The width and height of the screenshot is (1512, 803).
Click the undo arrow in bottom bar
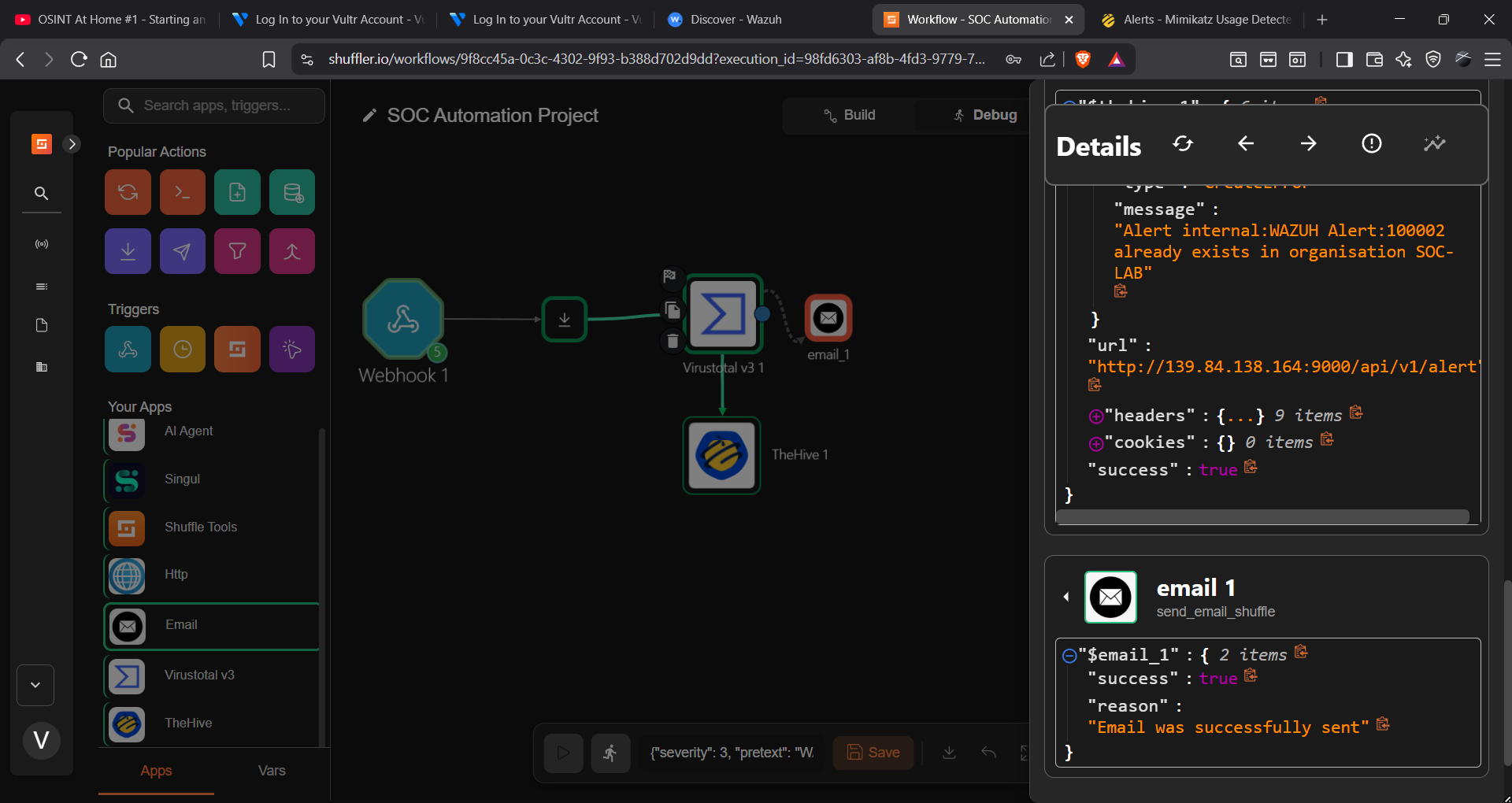(988, 753)
